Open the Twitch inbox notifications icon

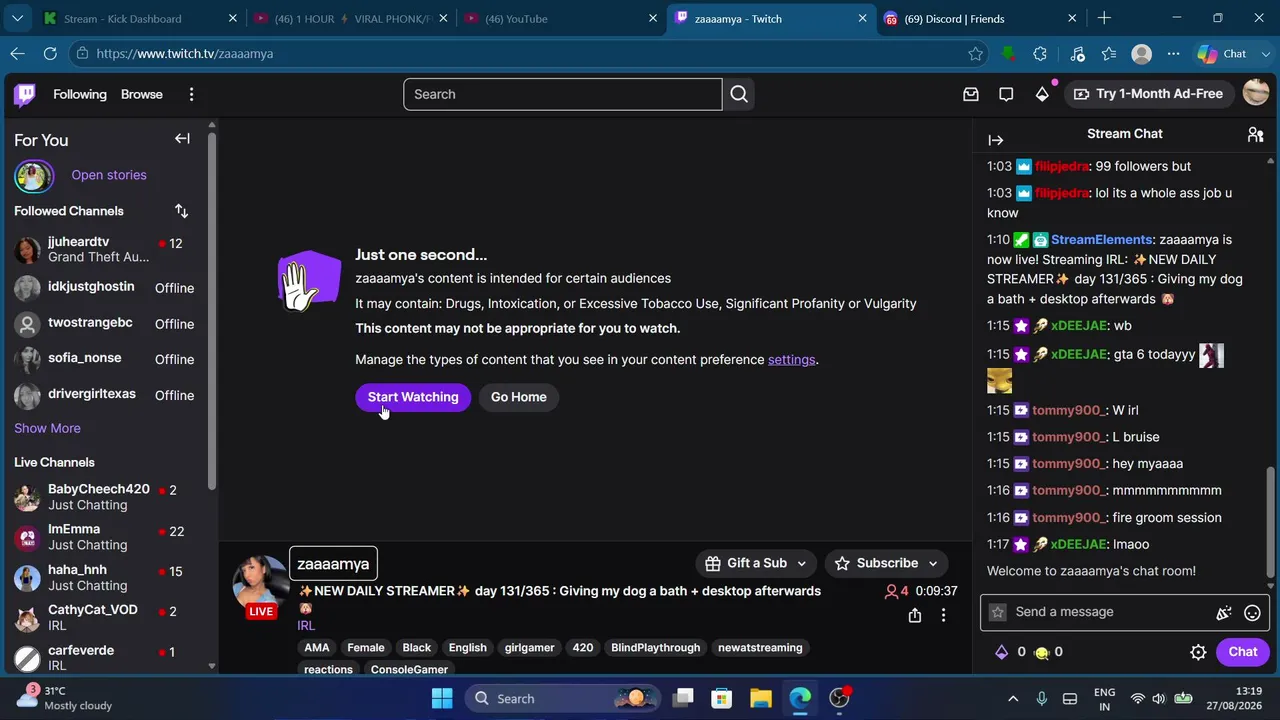(x=970, y=94)
